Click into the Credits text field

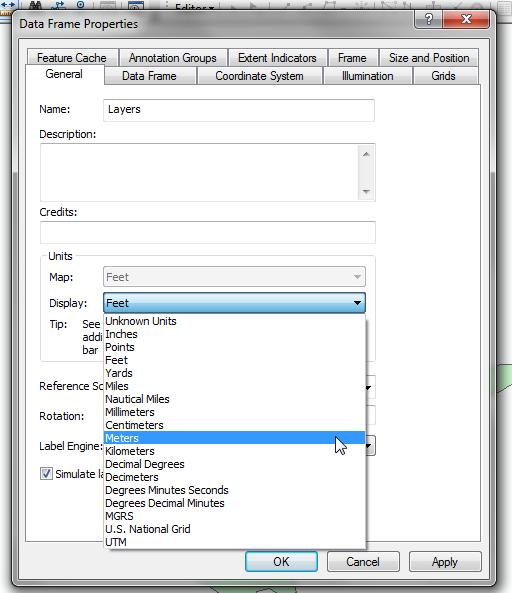click(x=208, y=232)
